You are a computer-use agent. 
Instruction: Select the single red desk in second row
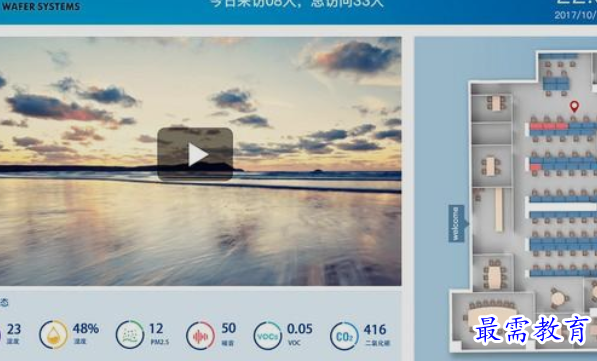(536, 167)
